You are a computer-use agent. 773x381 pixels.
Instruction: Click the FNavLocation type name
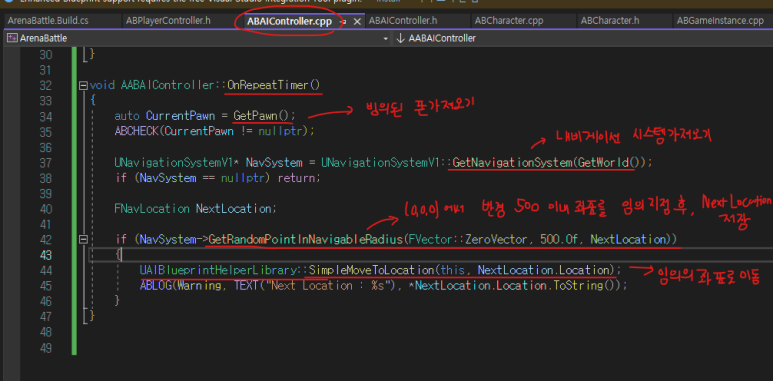point(152,208)
